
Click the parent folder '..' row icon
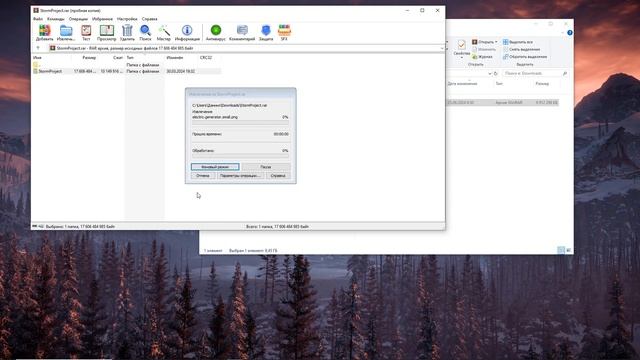[x=36, y=65]
